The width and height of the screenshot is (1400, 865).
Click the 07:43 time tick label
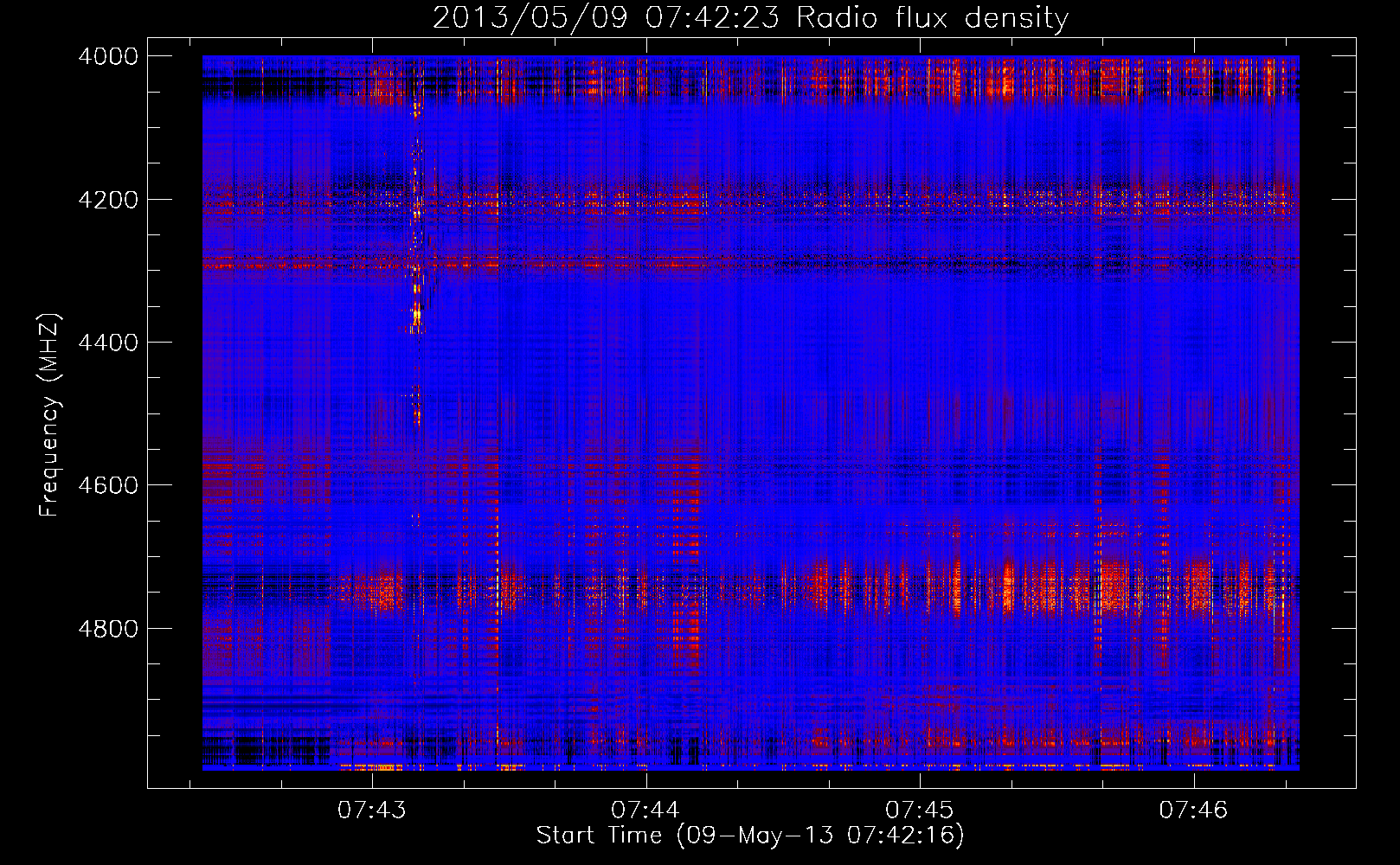(372, 811)
